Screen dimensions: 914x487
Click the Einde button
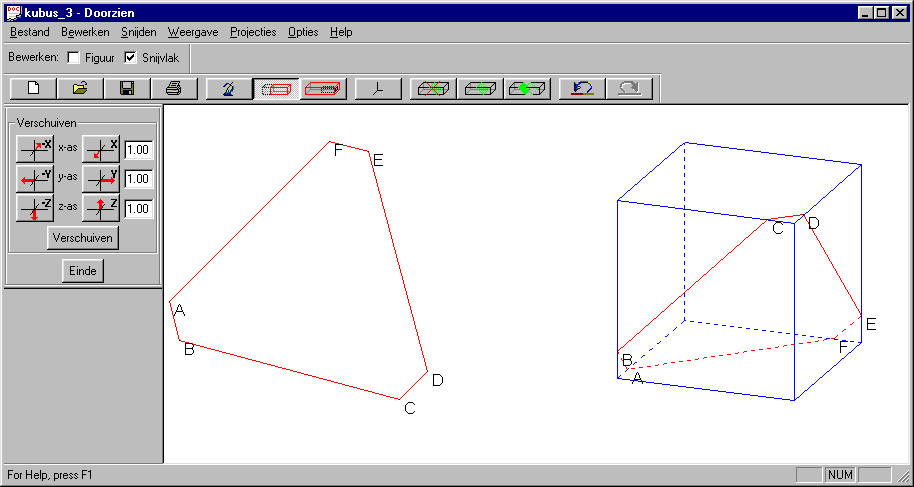pyautogui.click(x=83, y=271)
